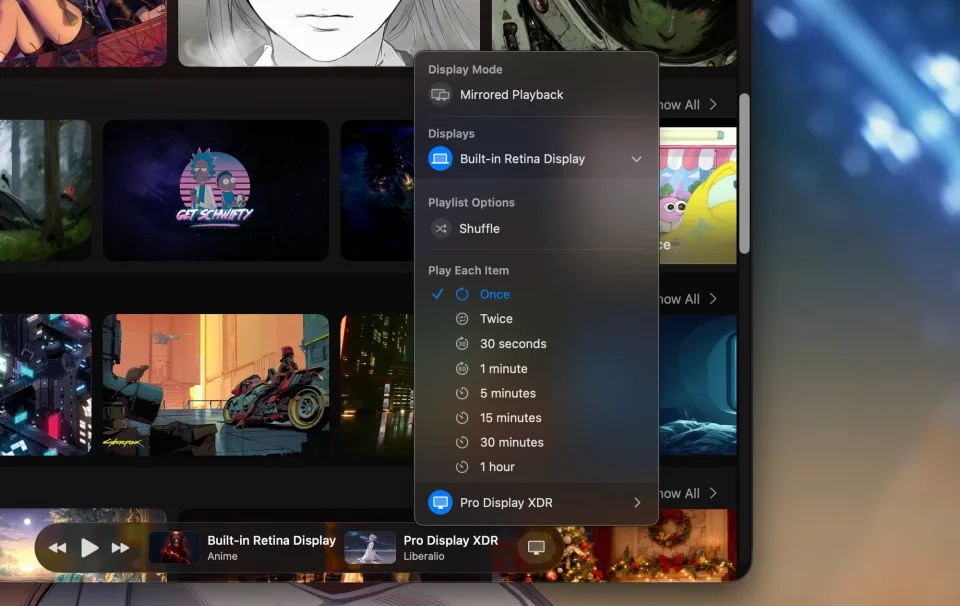Collapse Built-in Retina Display chevron
The width and height of the screenshot is (960, 606).
(637, 159)
